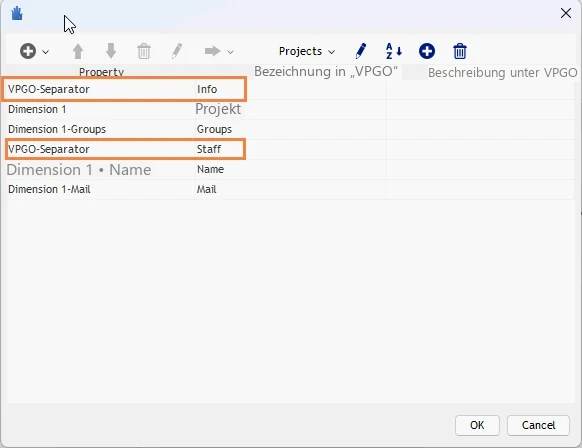Click the blue pencil edit icon
Screen dimensions: 582x448
click(x=360, y=51)
